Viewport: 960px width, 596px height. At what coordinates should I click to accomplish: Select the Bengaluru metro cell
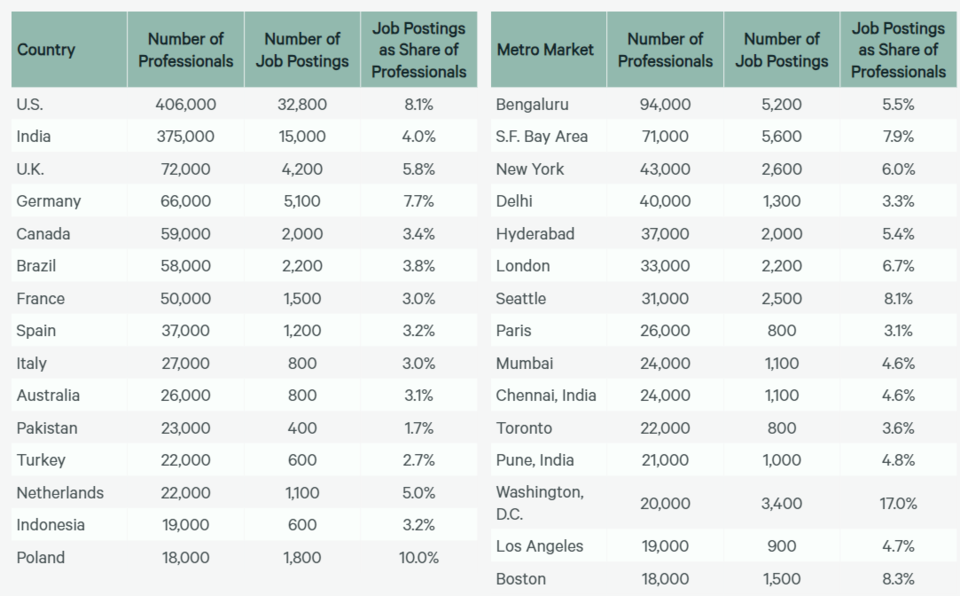click(x=532, y=104)
